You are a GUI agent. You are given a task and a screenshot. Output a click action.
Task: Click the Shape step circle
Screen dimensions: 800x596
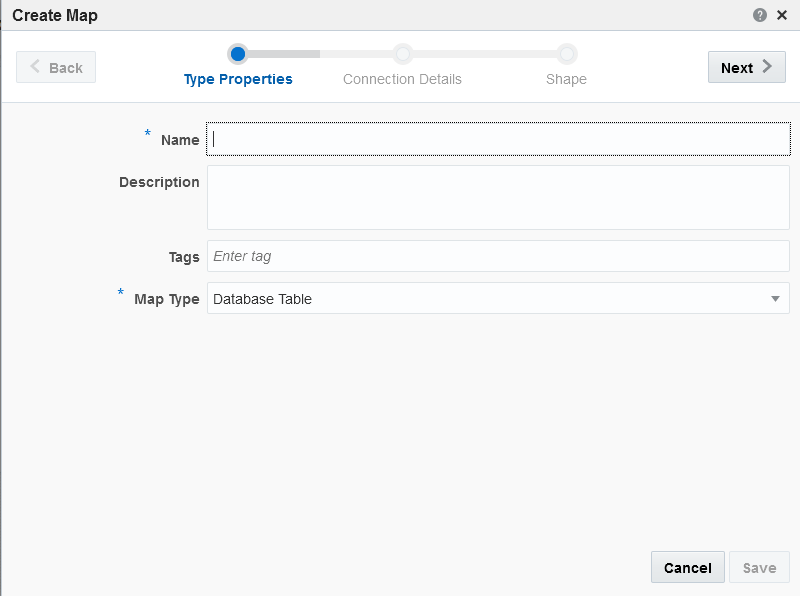[566, 54]
